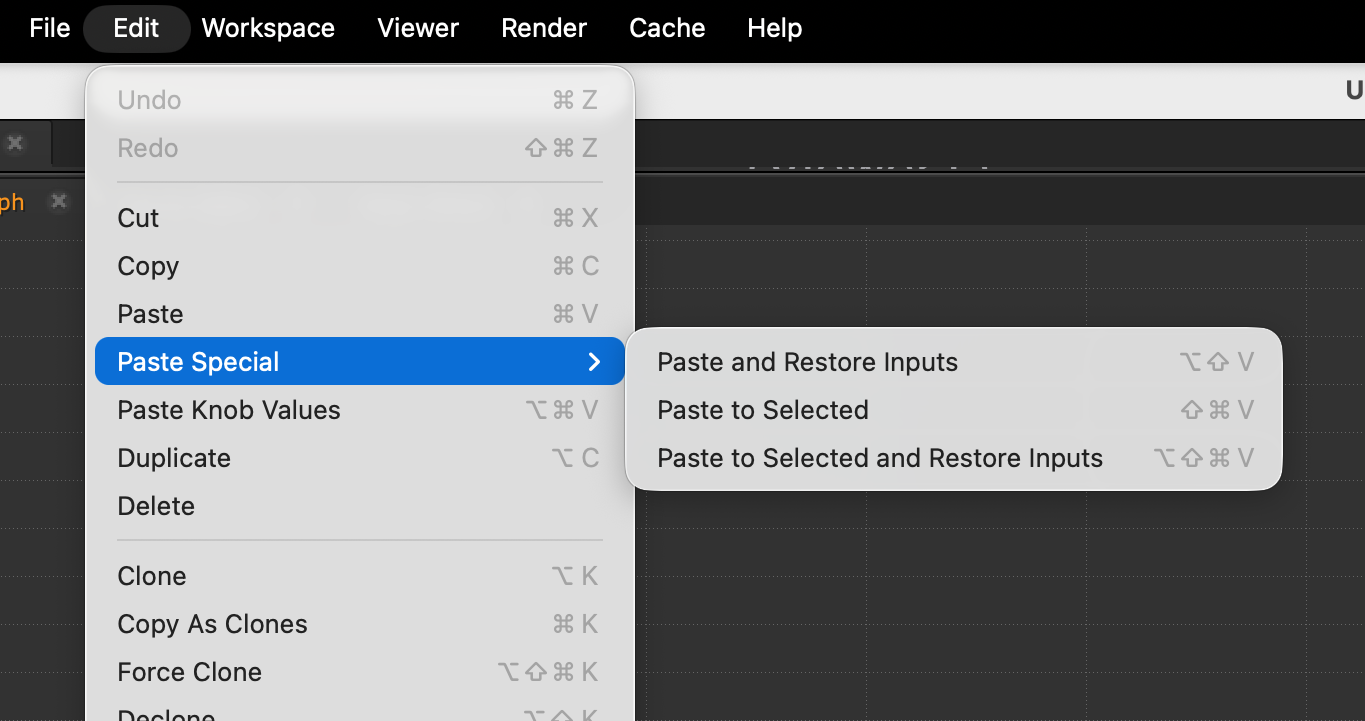Screen dimensions: 1365x721
Task: Click Delete in the Edit menu
Action: pyautogui.click(x=156, y=506)
